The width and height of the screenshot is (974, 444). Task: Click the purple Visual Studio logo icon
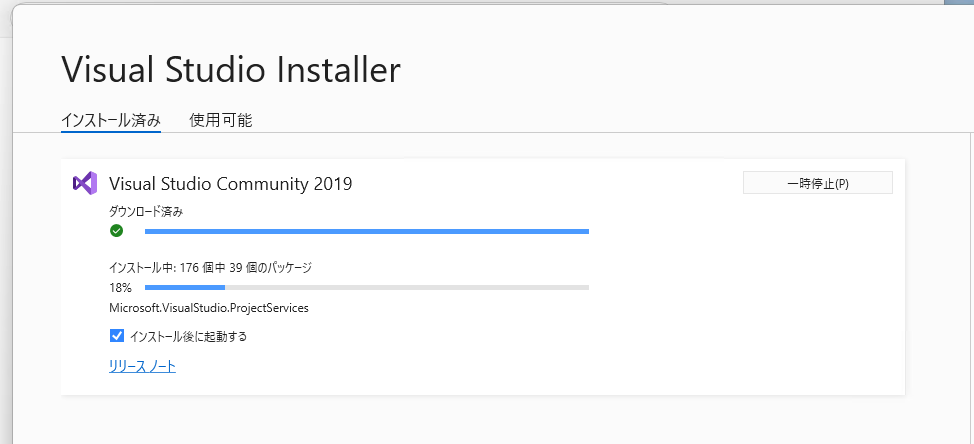click(x=84, y=183)
